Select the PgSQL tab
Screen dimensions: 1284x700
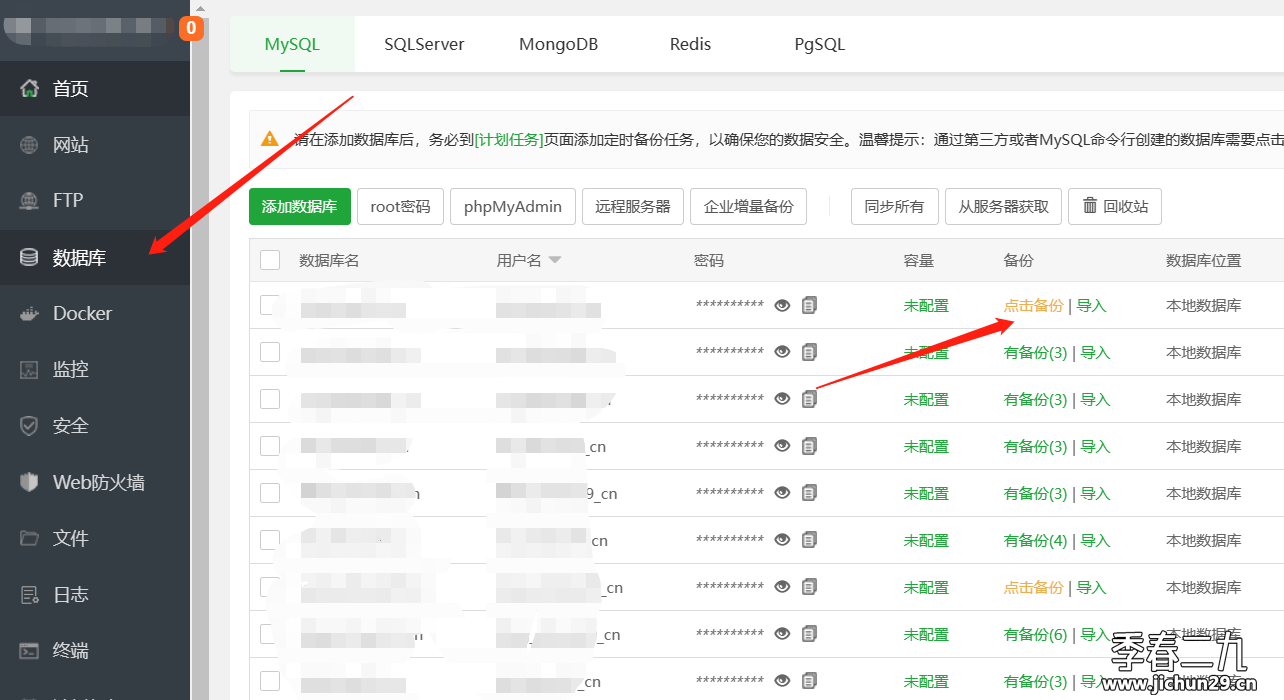point(819,44)
